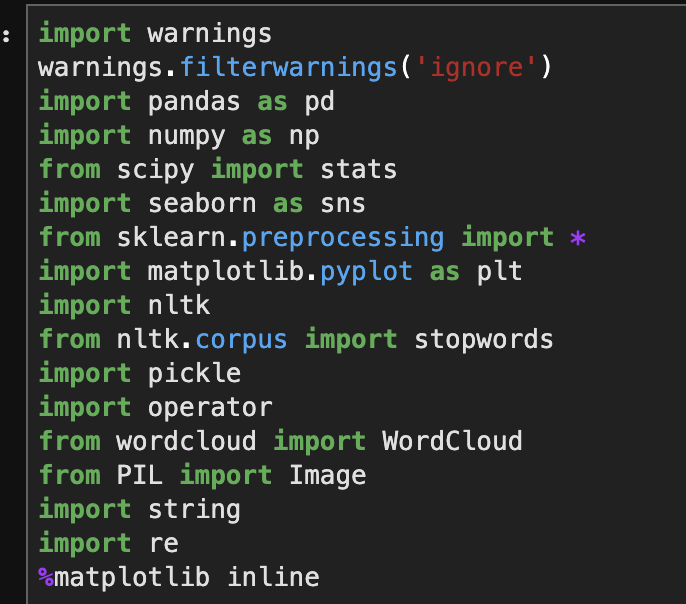The height and width of the screenshot is (604, 686).
Task: Click 'pd' alias in the pandas import
Action: click(319, 102)
